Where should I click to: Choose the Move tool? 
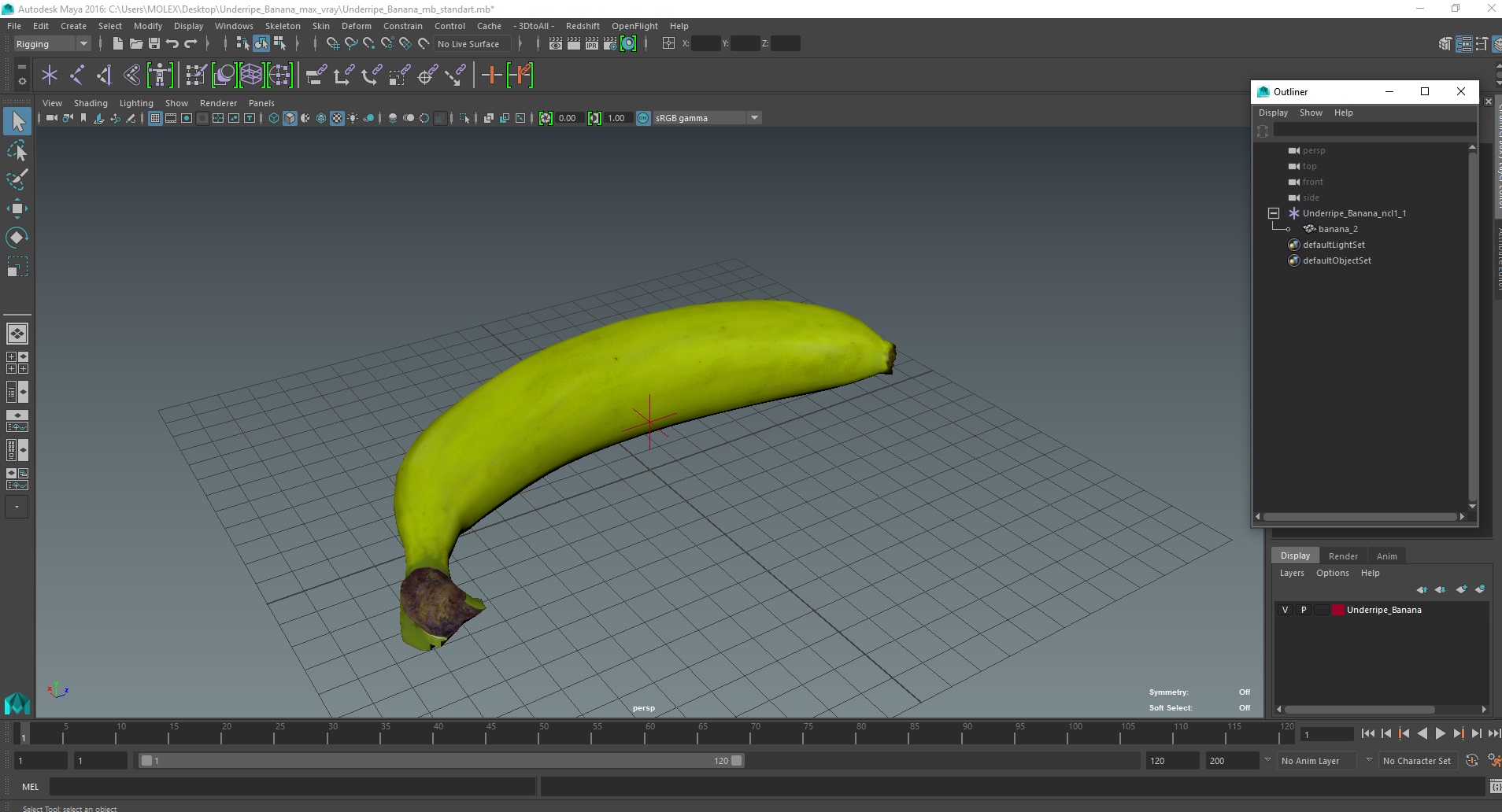coord(17,208)
